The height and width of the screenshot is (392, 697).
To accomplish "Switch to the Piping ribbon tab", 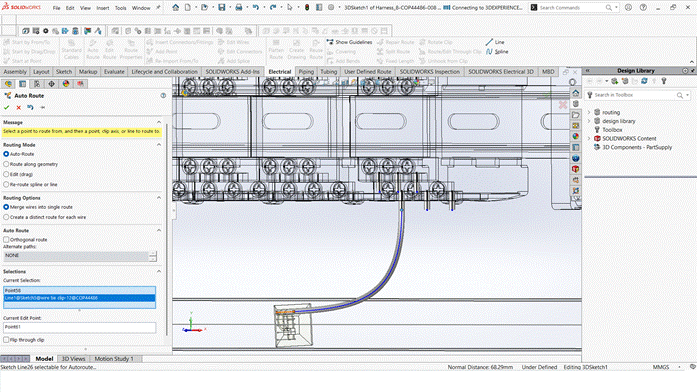I will [x=306, y=72].
